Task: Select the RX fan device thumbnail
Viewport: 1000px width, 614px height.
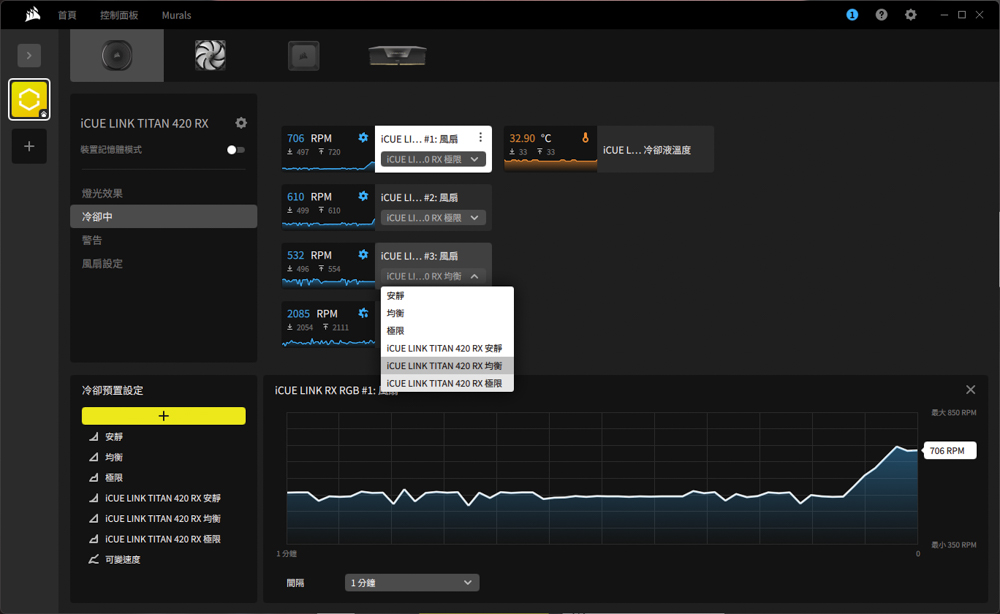Action: (210, 55)
